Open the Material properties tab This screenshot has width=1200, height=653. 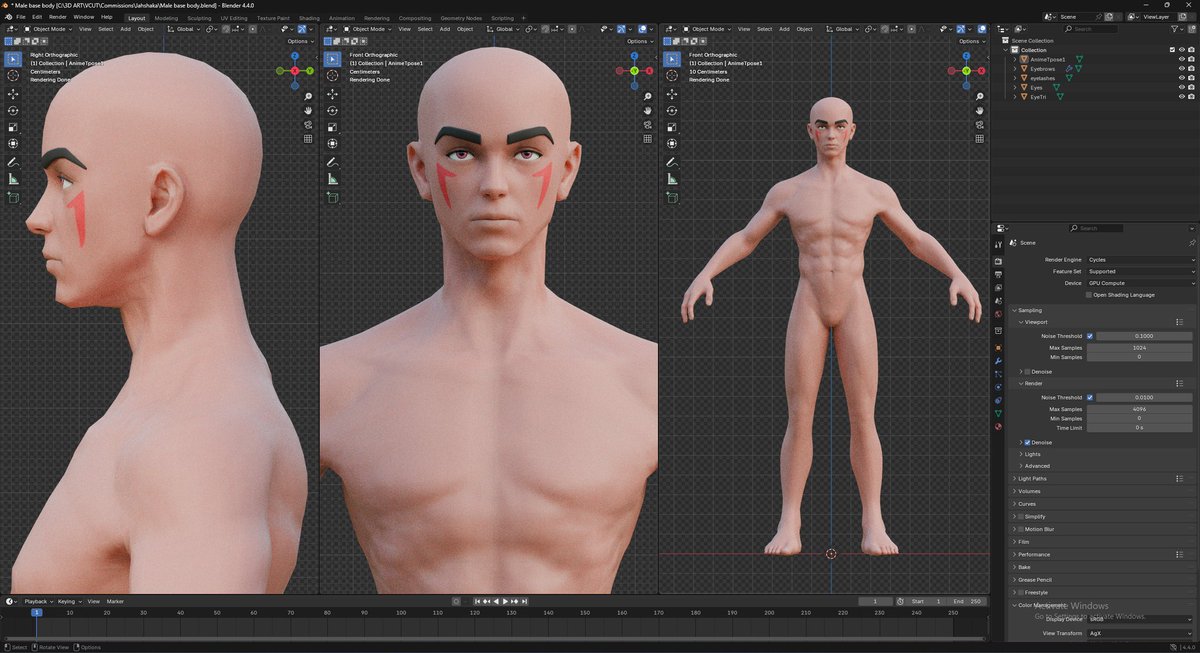pyautogui.click(x=998, y=426)
